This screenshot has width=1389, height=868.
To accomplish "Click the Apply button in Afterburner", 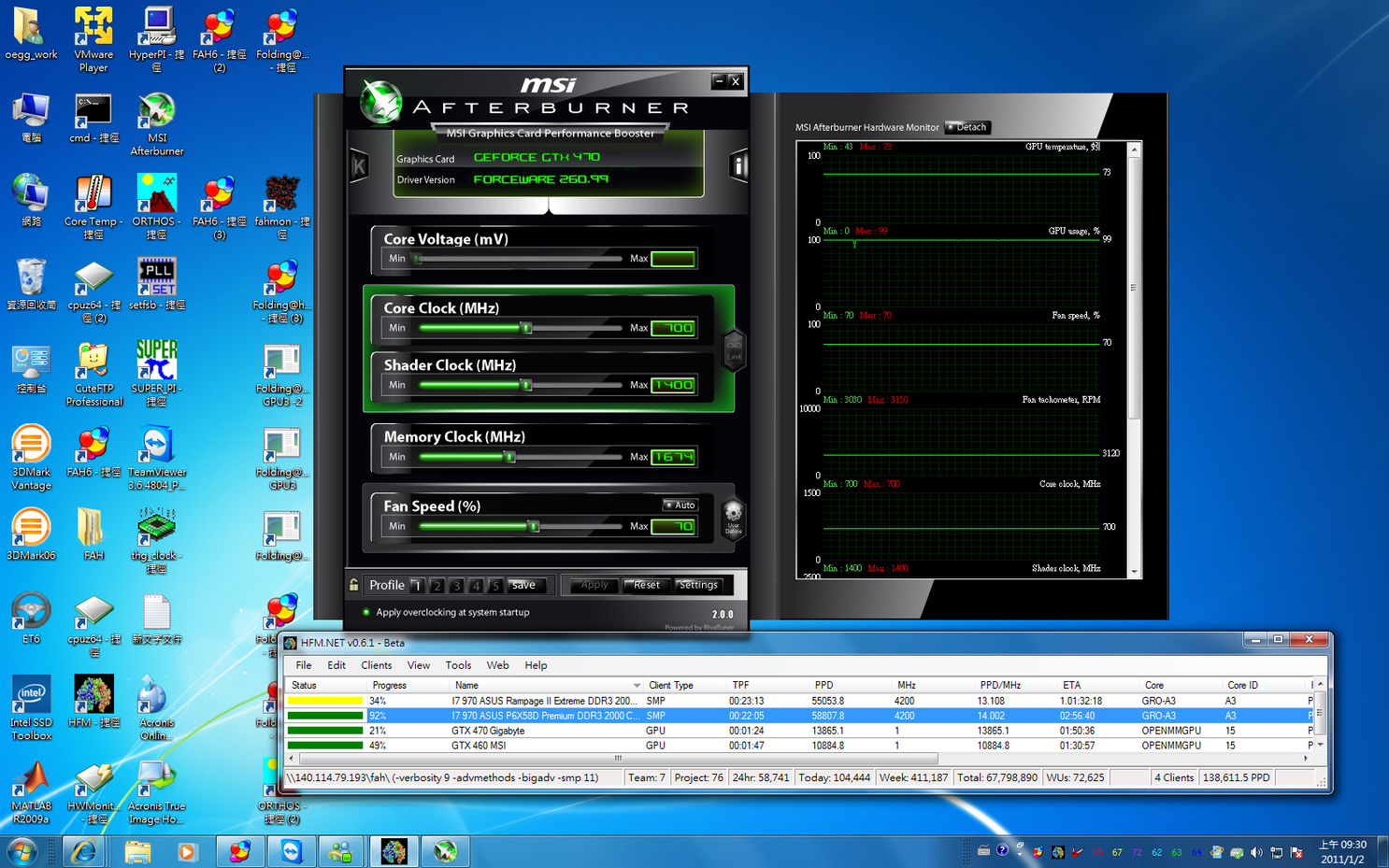I will 594,585.
